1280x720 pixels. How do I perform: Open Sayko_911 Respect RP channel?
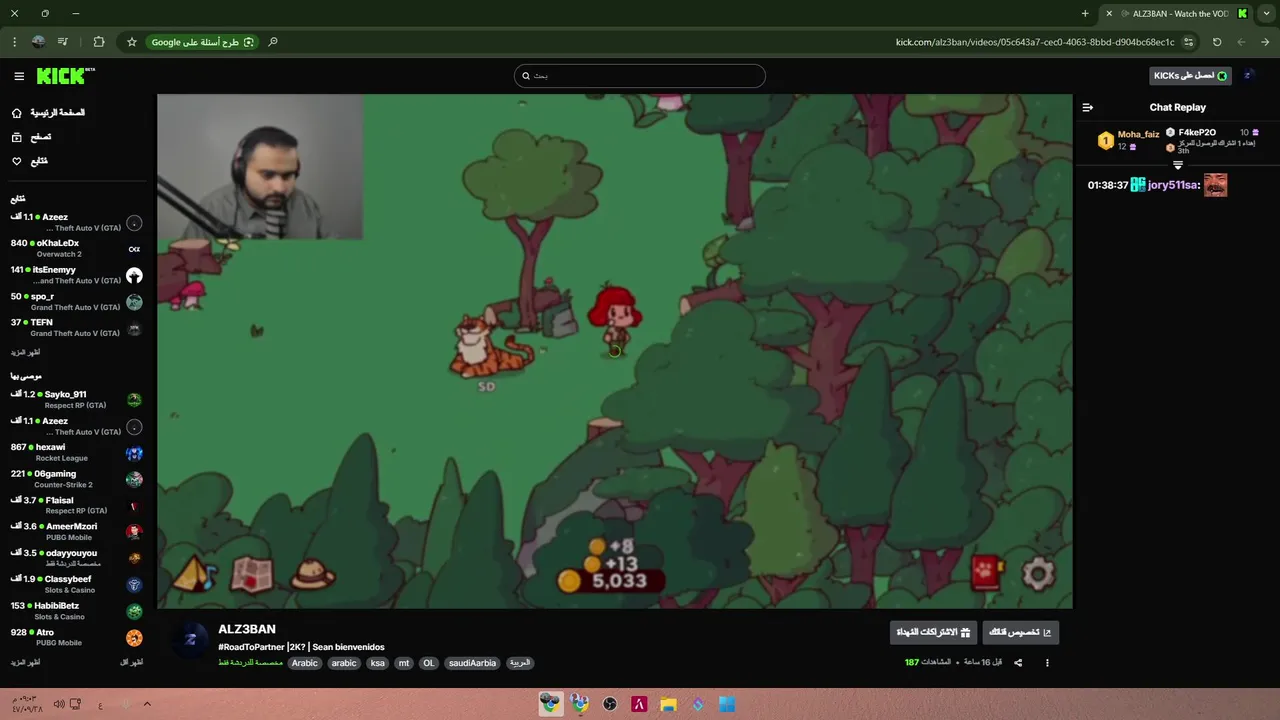76,400
